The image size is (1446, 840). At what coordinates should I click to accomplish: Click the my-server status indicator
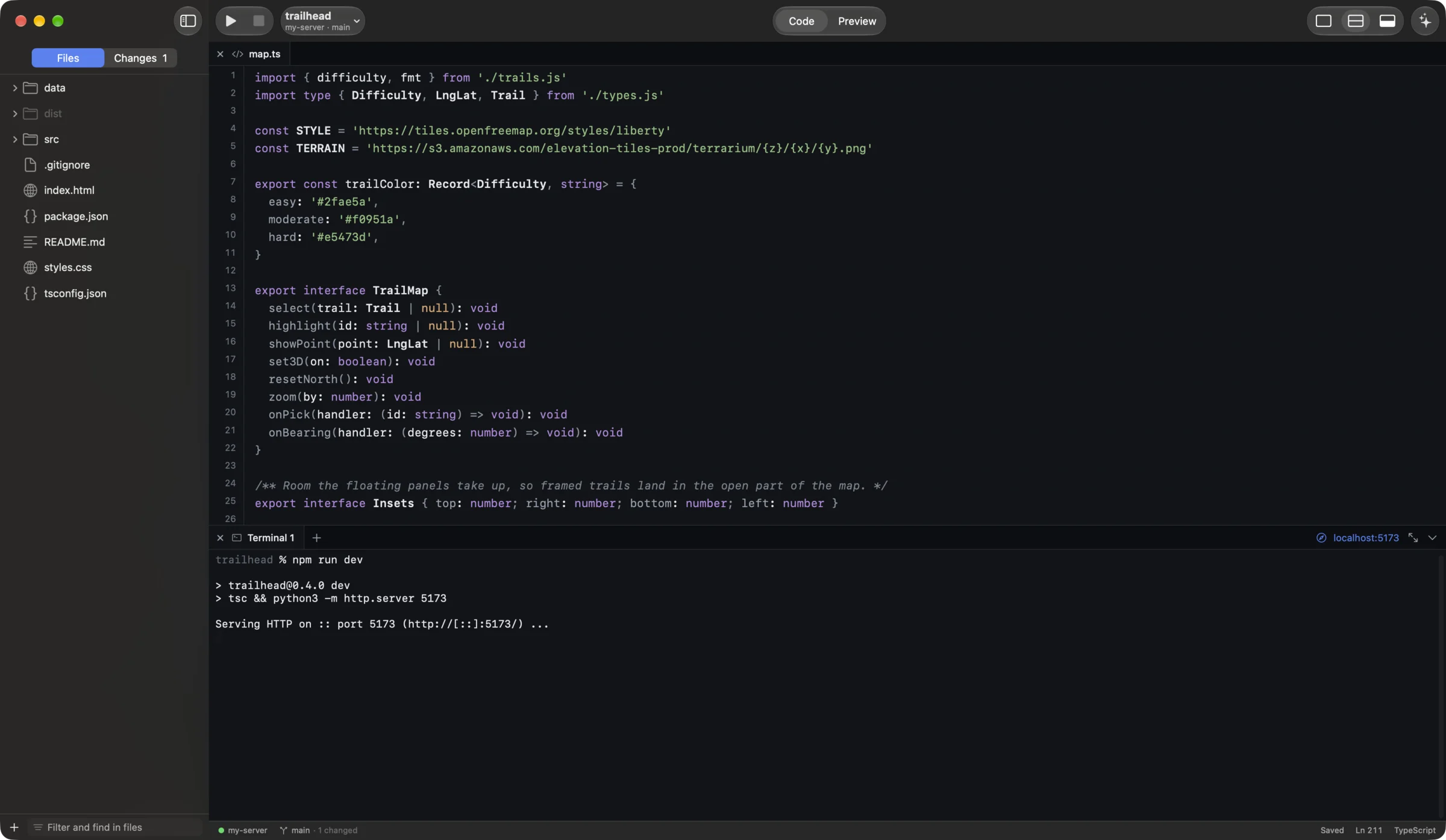242,830
